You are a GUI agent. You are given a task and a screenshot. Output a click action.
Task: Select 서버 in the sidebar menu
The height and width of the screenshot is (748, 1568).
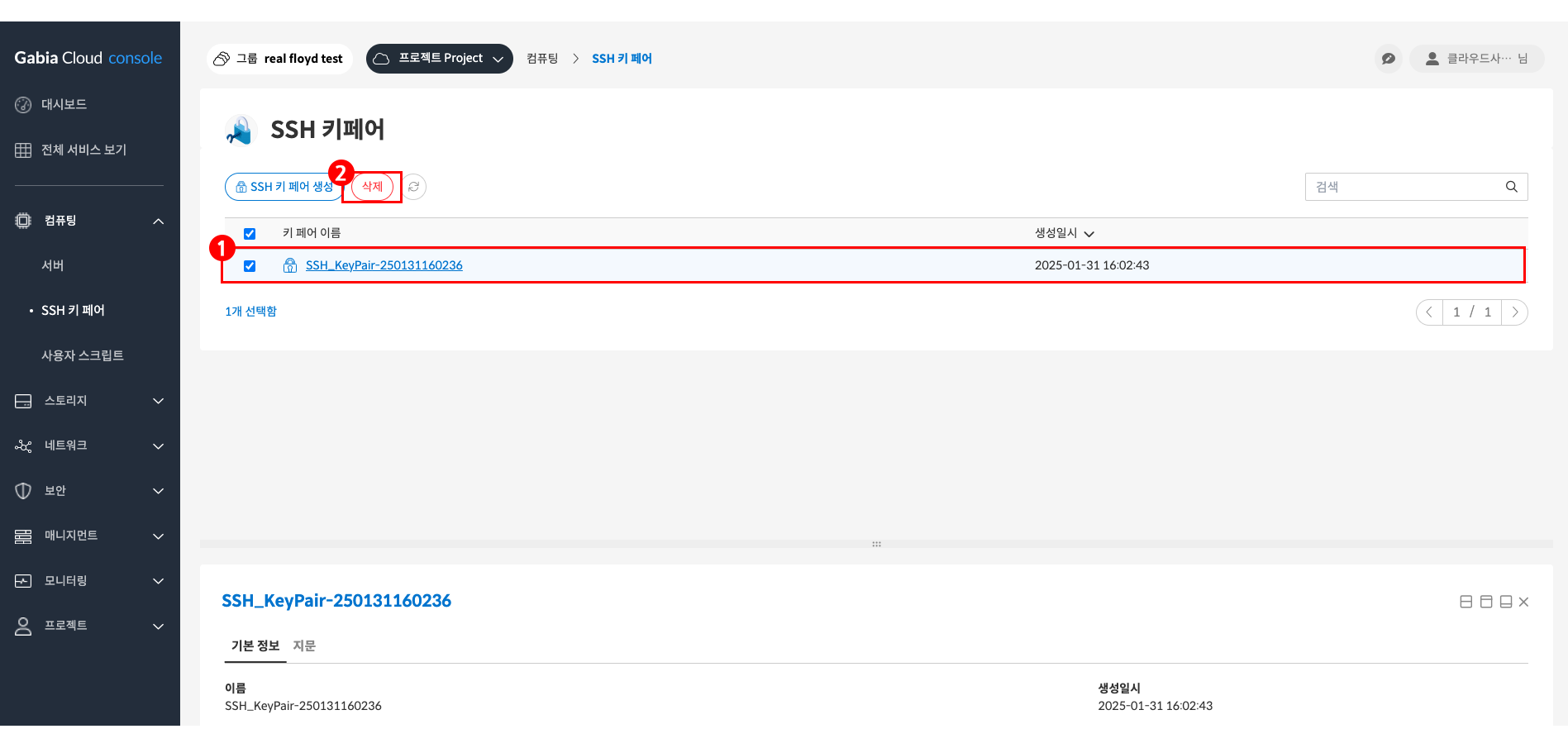click(53, 265)
